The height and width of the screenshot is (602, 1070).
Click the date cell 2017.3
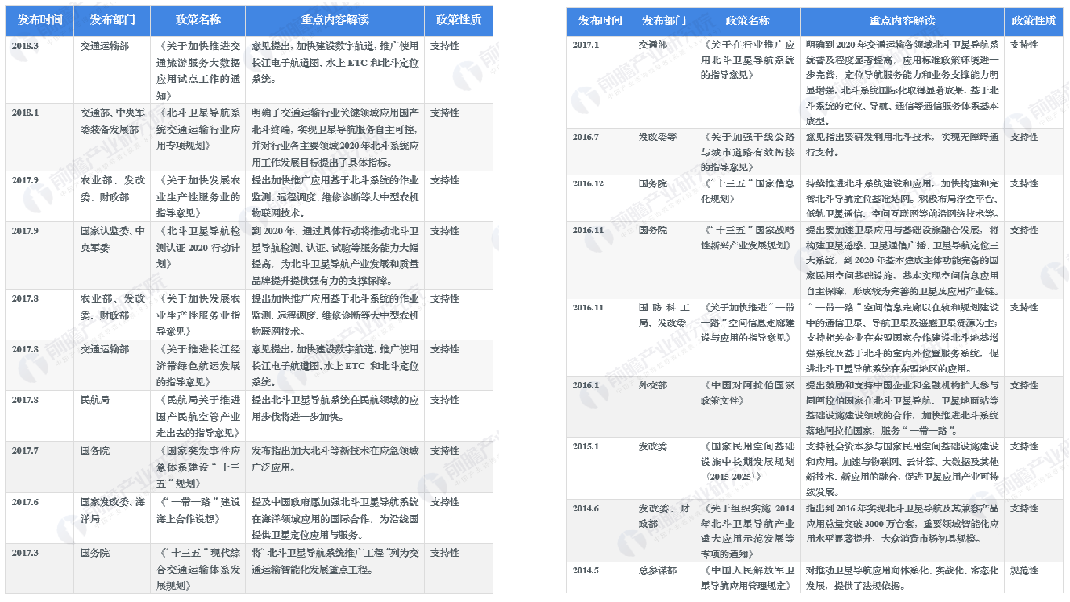[x=25, y=553]
